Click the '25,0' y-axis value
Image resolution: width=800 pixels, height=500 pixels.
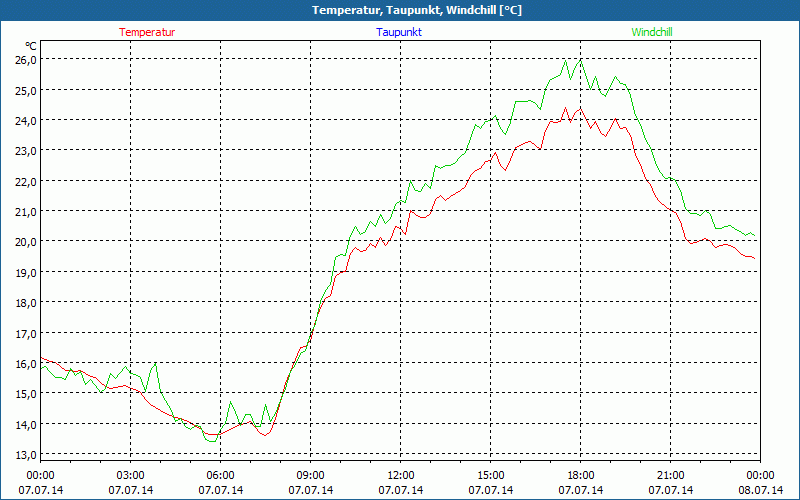pyautogui.click(x=26, y=90)
